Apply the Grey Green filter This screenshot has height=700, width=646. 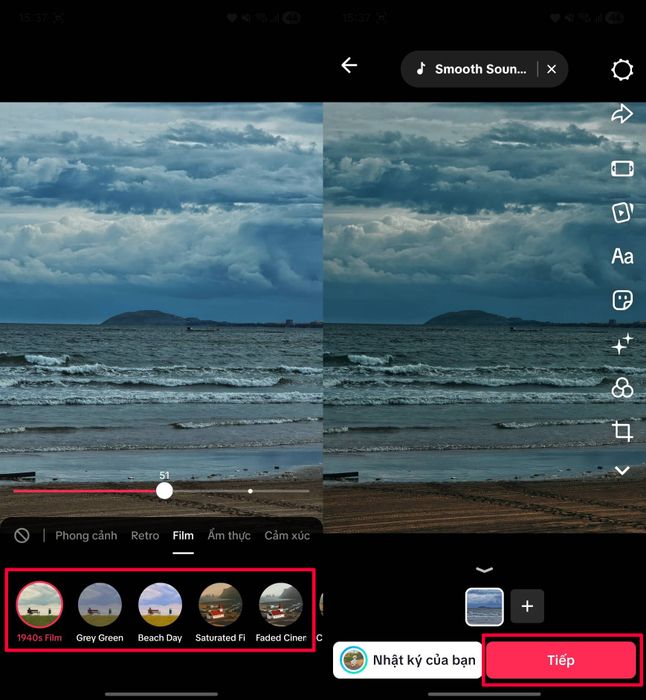100,612
